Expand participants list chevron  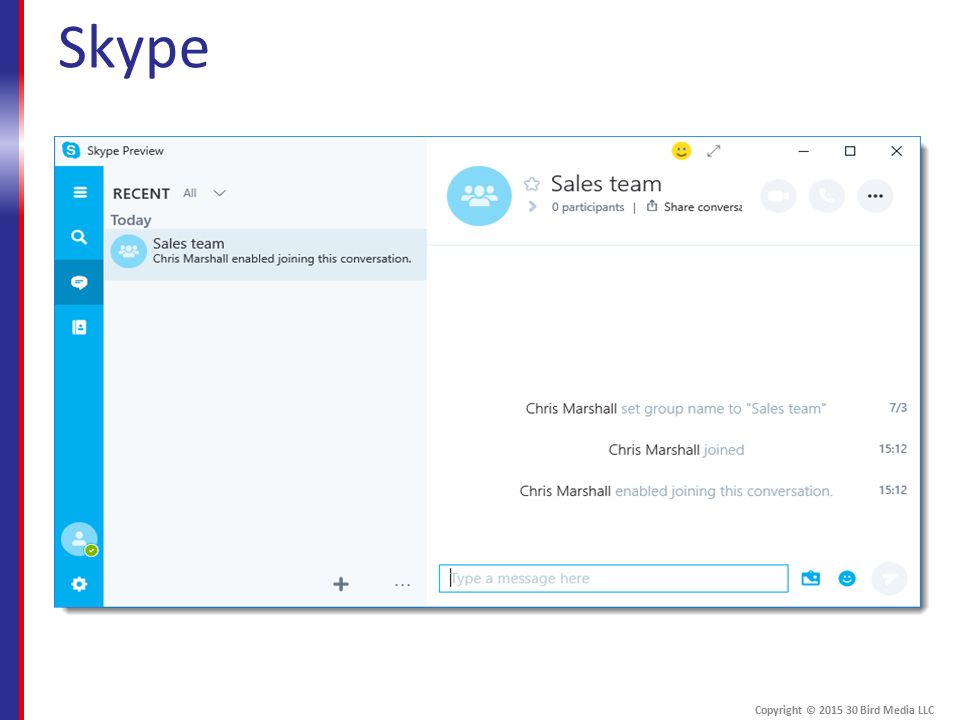click(x=532, y=207)
